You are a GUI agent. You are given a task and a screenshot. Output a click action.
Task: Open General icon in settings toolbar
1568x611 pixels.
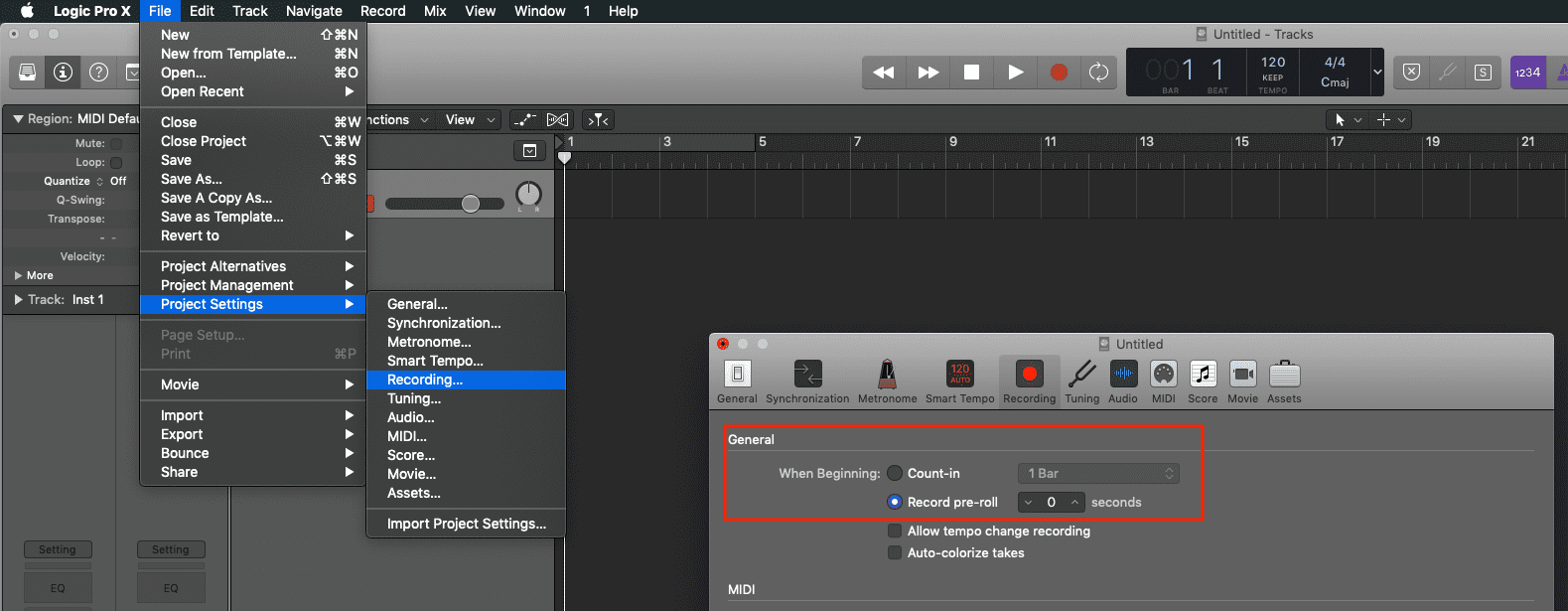pyautogui.click(x=737, y=382)
